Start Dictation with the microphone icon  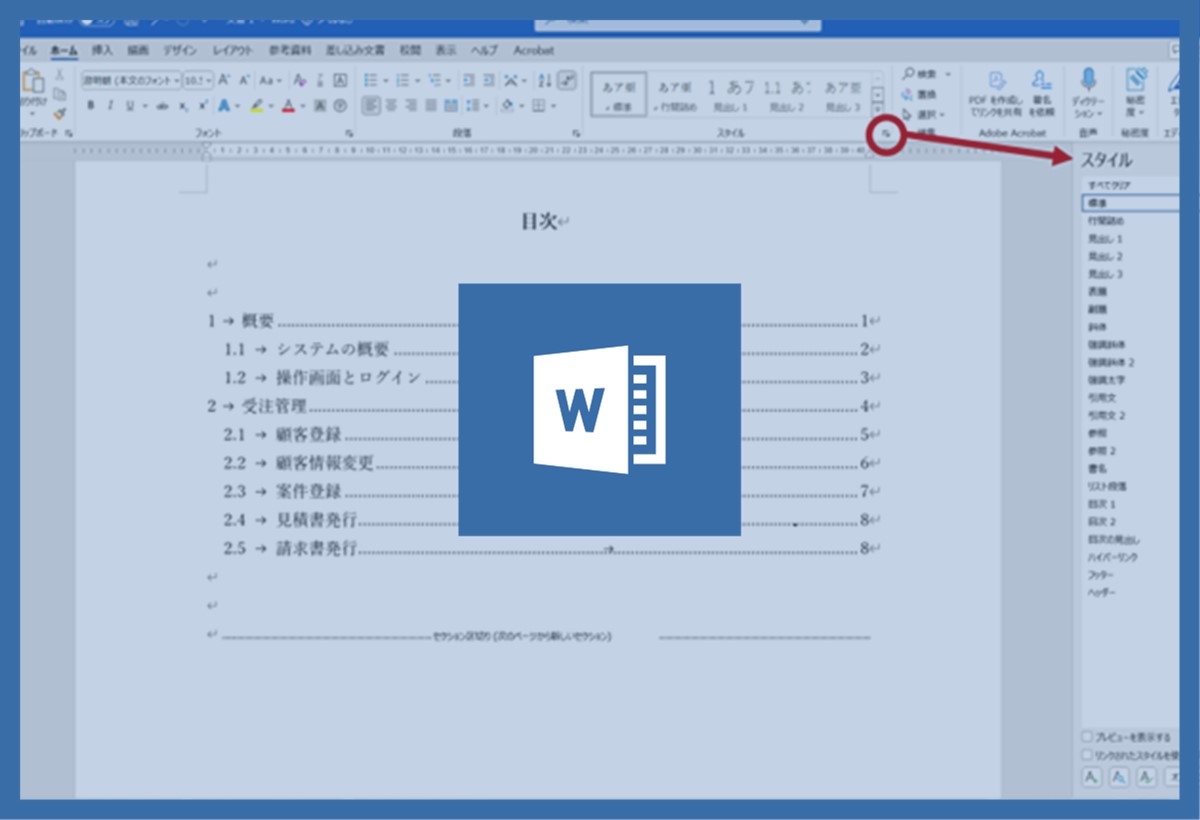(1087, 80)
